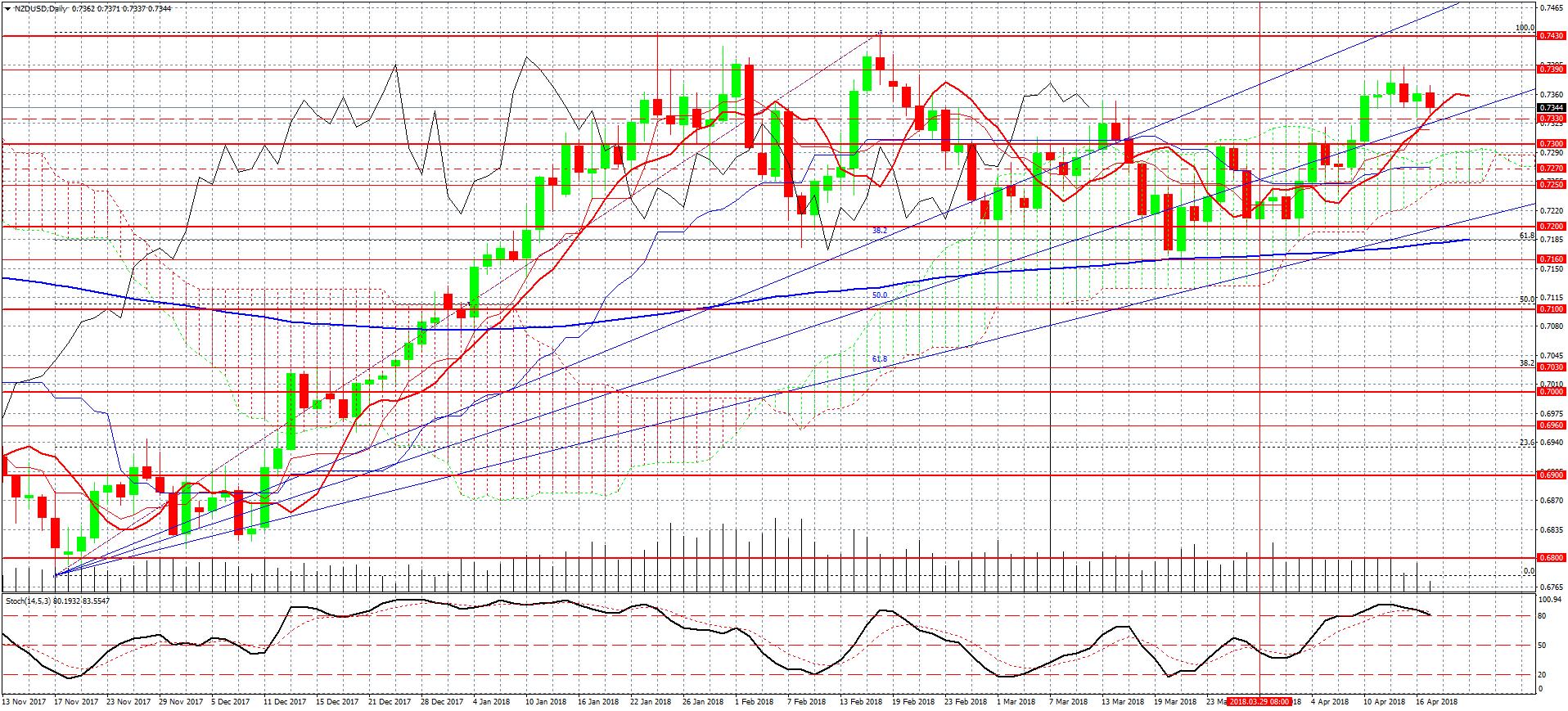Click the 0.6960 red price label
Image resolution: width=1568 pixels, height=711 pixels.
tap(1552, 425)
